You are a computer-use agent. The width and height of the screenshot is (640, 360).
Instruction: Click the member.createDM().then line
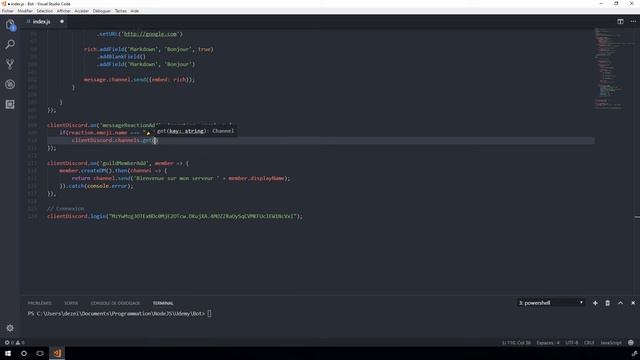click(x=113, y=171)
